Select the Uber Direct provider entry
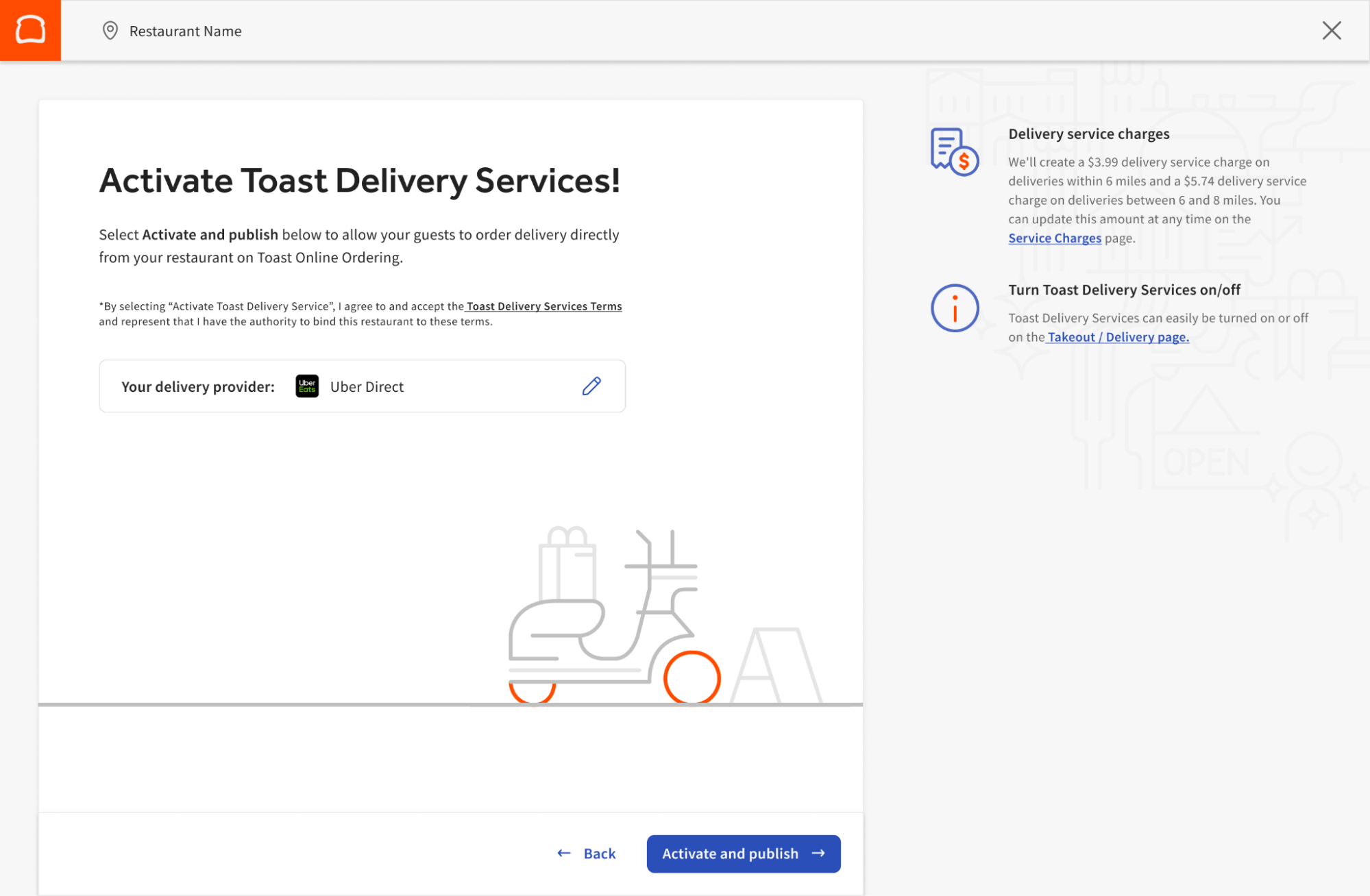Viewport: 1370px width, 896px height. point(367,386)
